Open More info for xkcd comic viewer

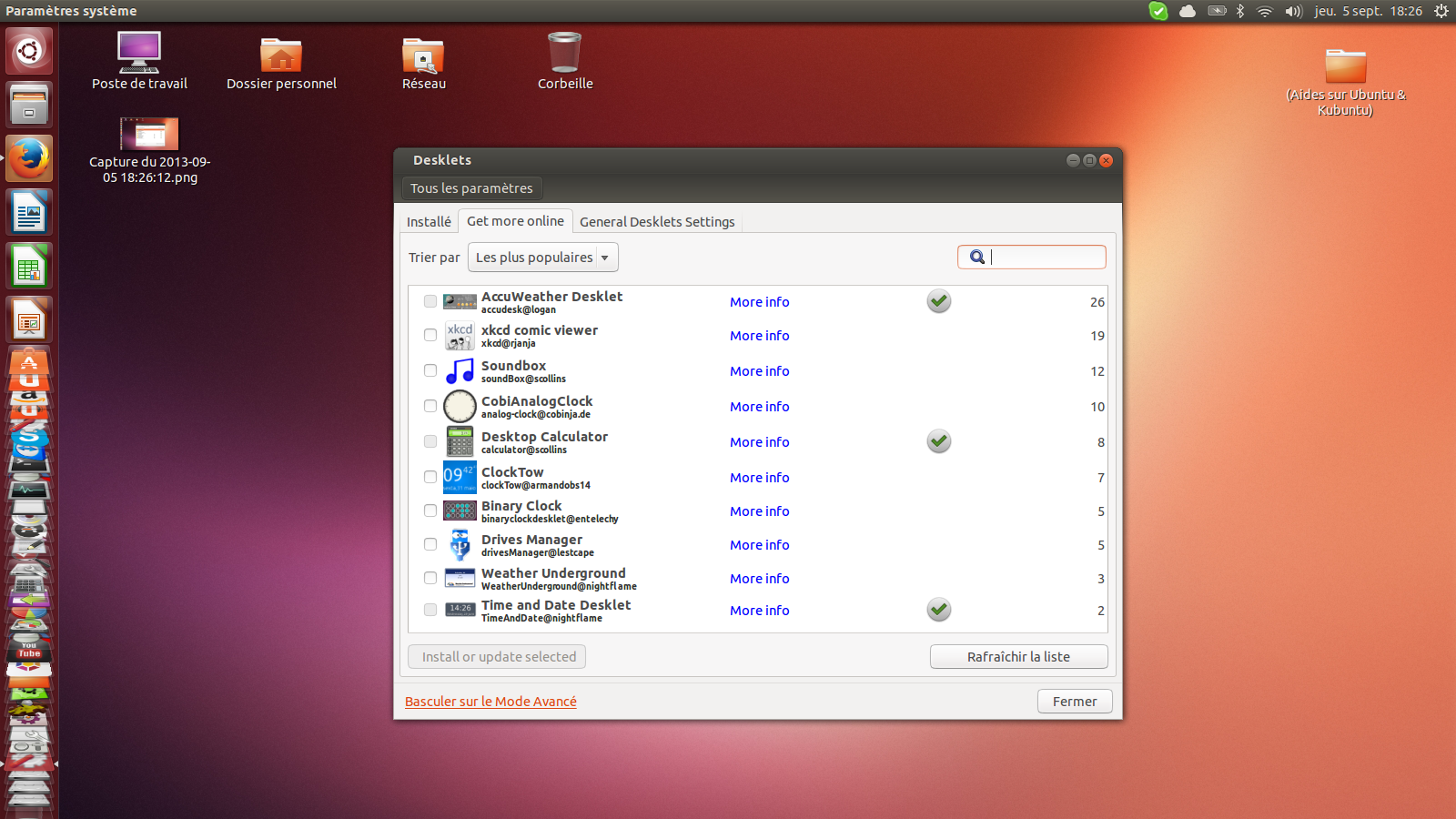759,336
